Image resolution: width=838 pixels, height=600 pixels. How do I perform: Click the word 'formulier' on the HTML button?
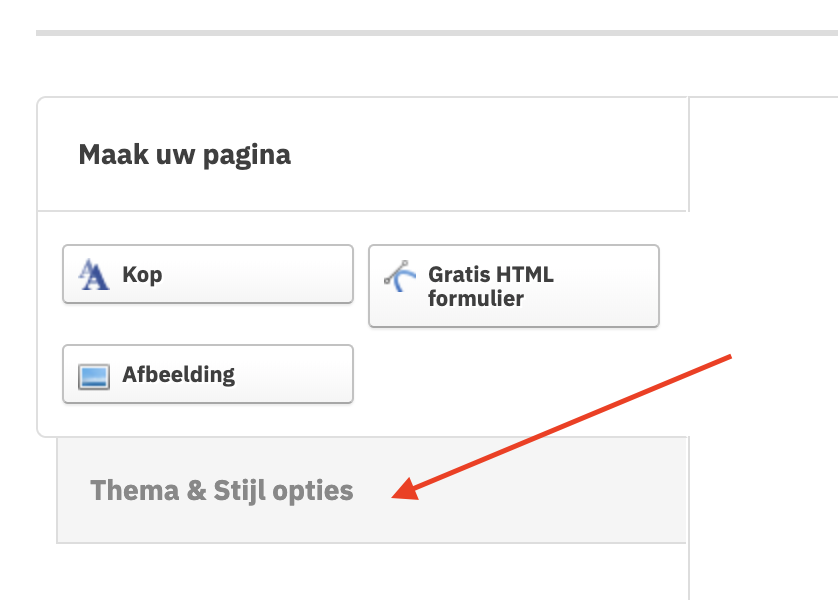point(476,298)
